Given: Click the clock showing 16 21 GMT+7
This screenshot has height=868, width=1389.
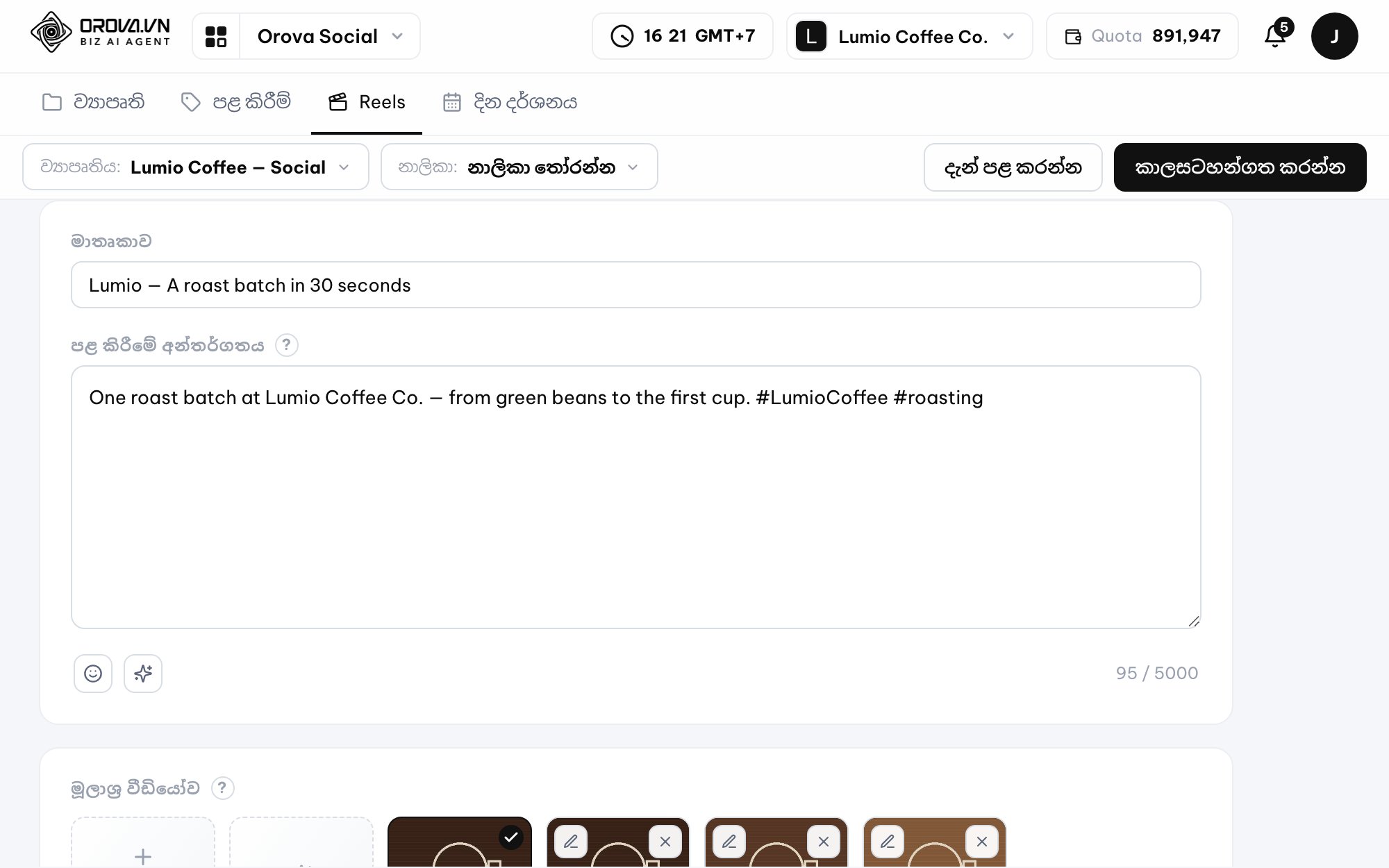Looking at the screenshot, I should coord(683,36).
